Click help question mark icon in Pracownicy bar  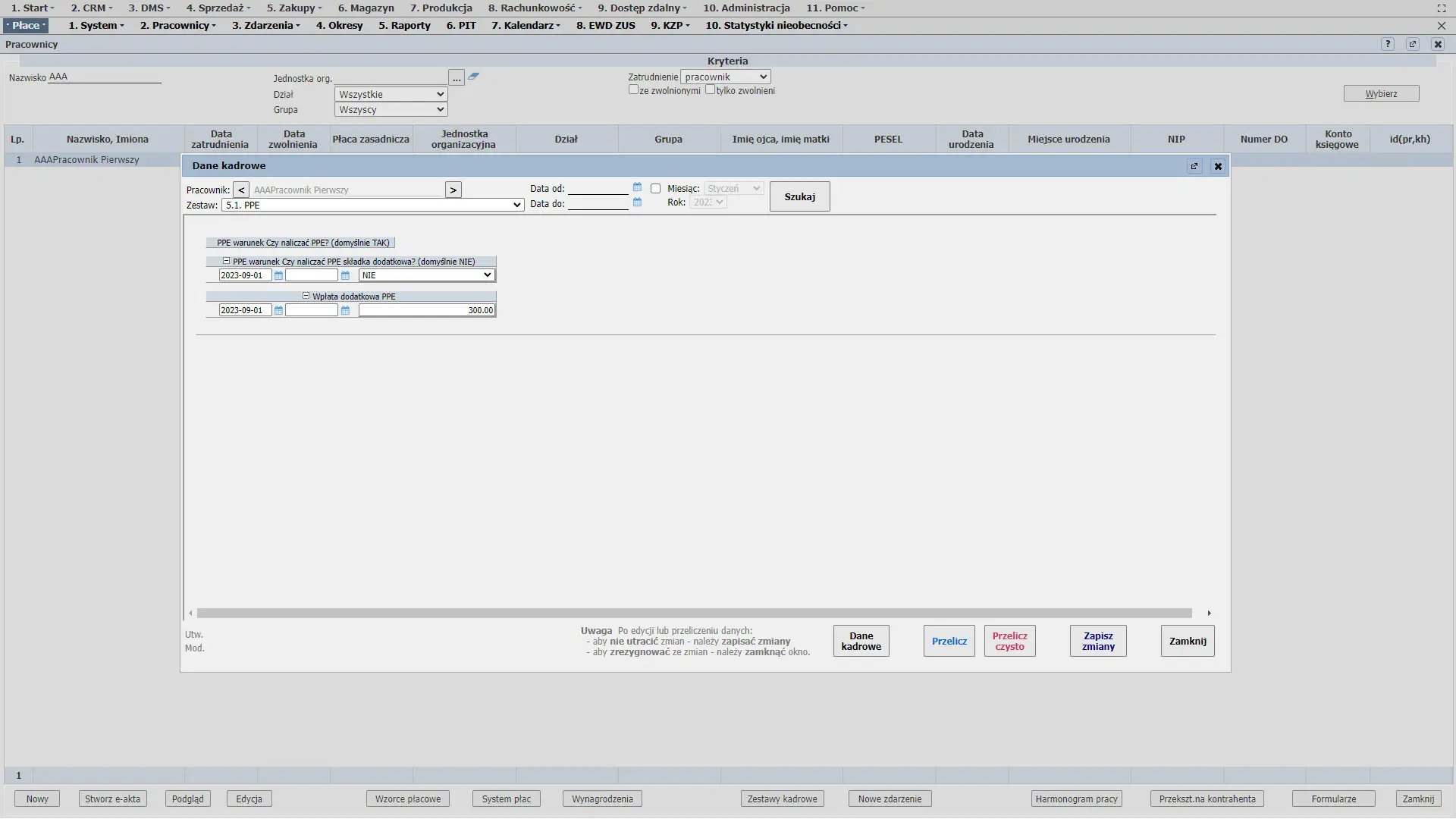pyautogui.click(x=1388, y=44)
